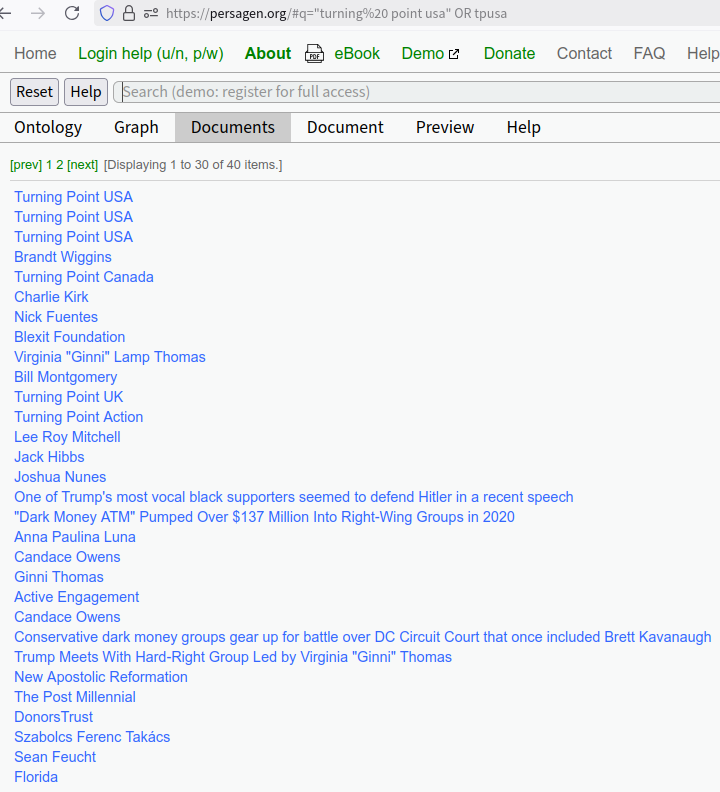This screenshot has width=720, height=792.
Task: Open the Demo link
Action: click(423, 54)
